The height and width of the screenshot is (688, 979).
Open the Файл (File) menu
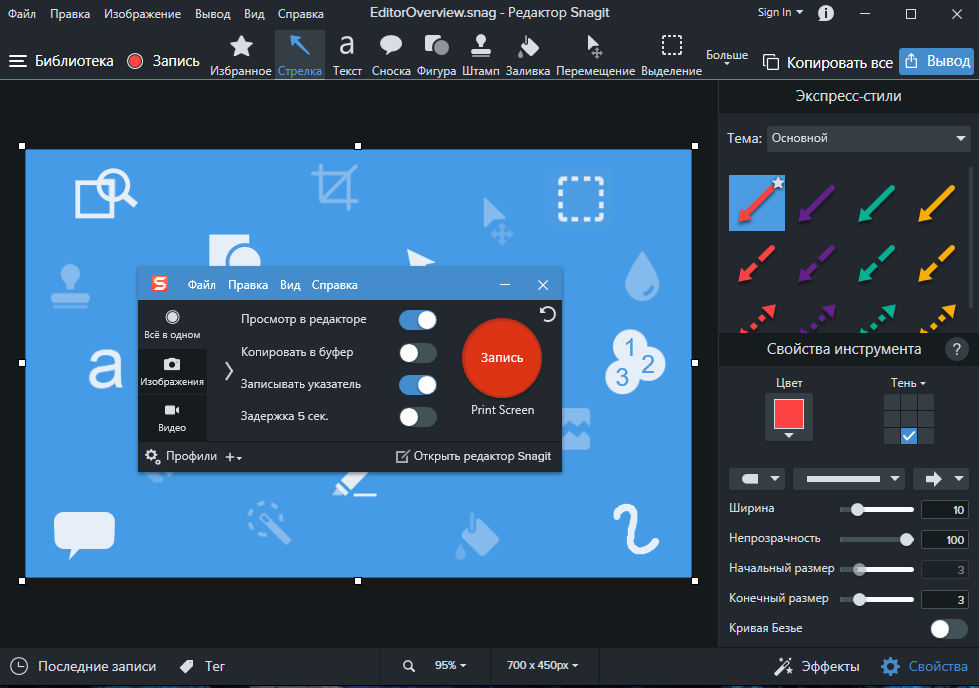click(x=22, y=14)
